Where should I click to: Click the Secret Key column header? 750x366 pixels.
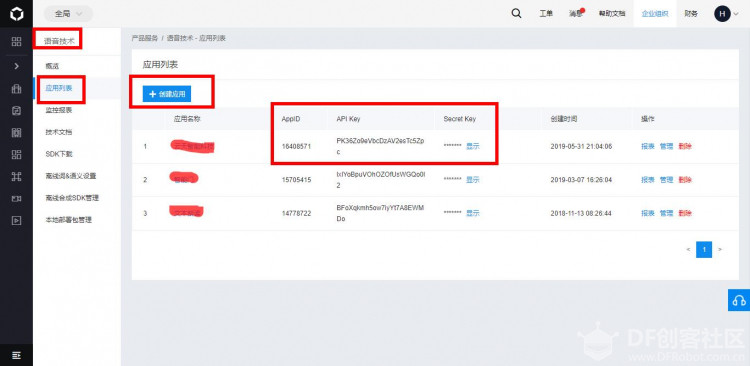tap(460, 119)
